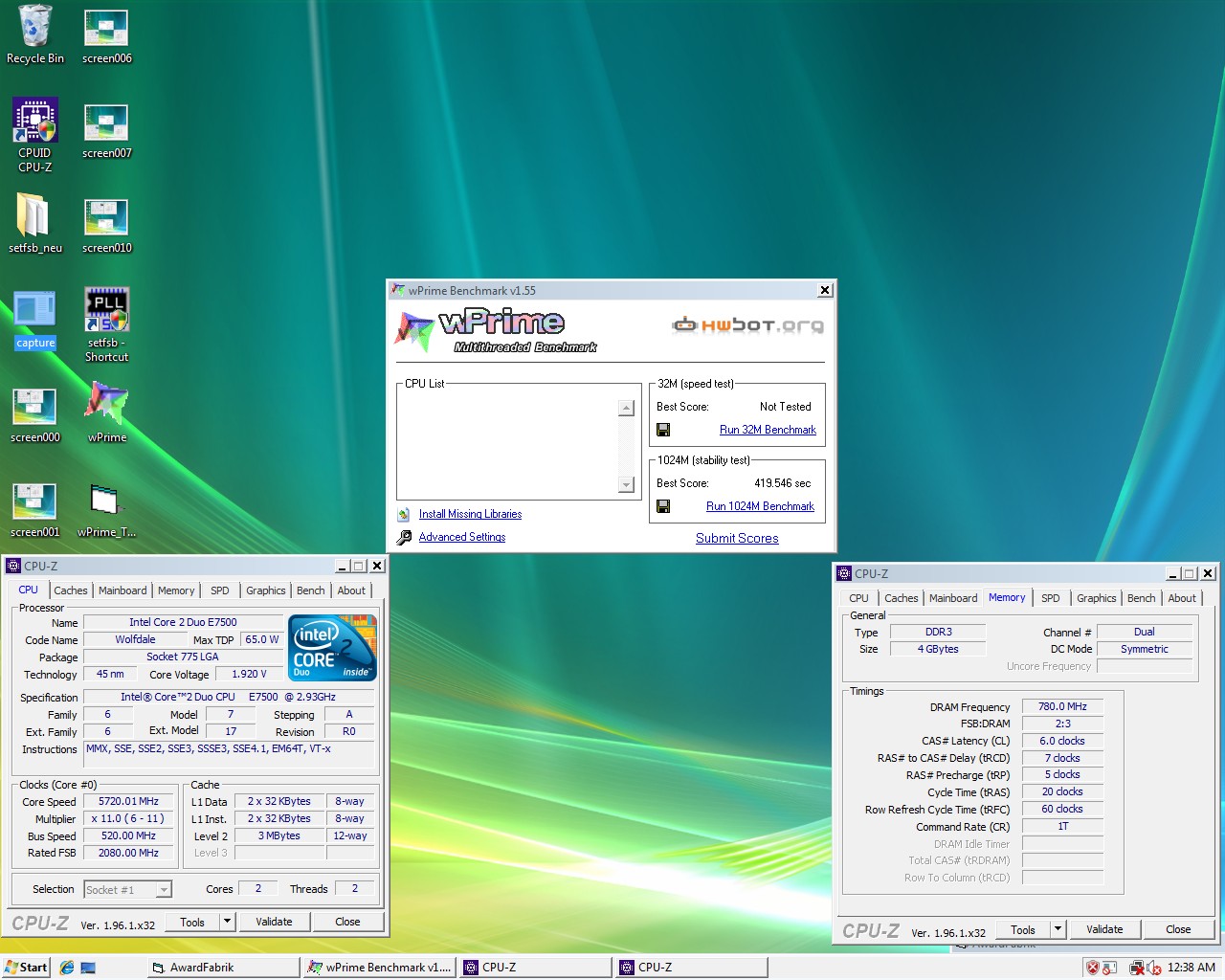Image resolution: width=1225 pixels, height=980 pixels.
Task: Click the red shield security tray icon
Action: pyautogui.click(x=1093, y=968)
